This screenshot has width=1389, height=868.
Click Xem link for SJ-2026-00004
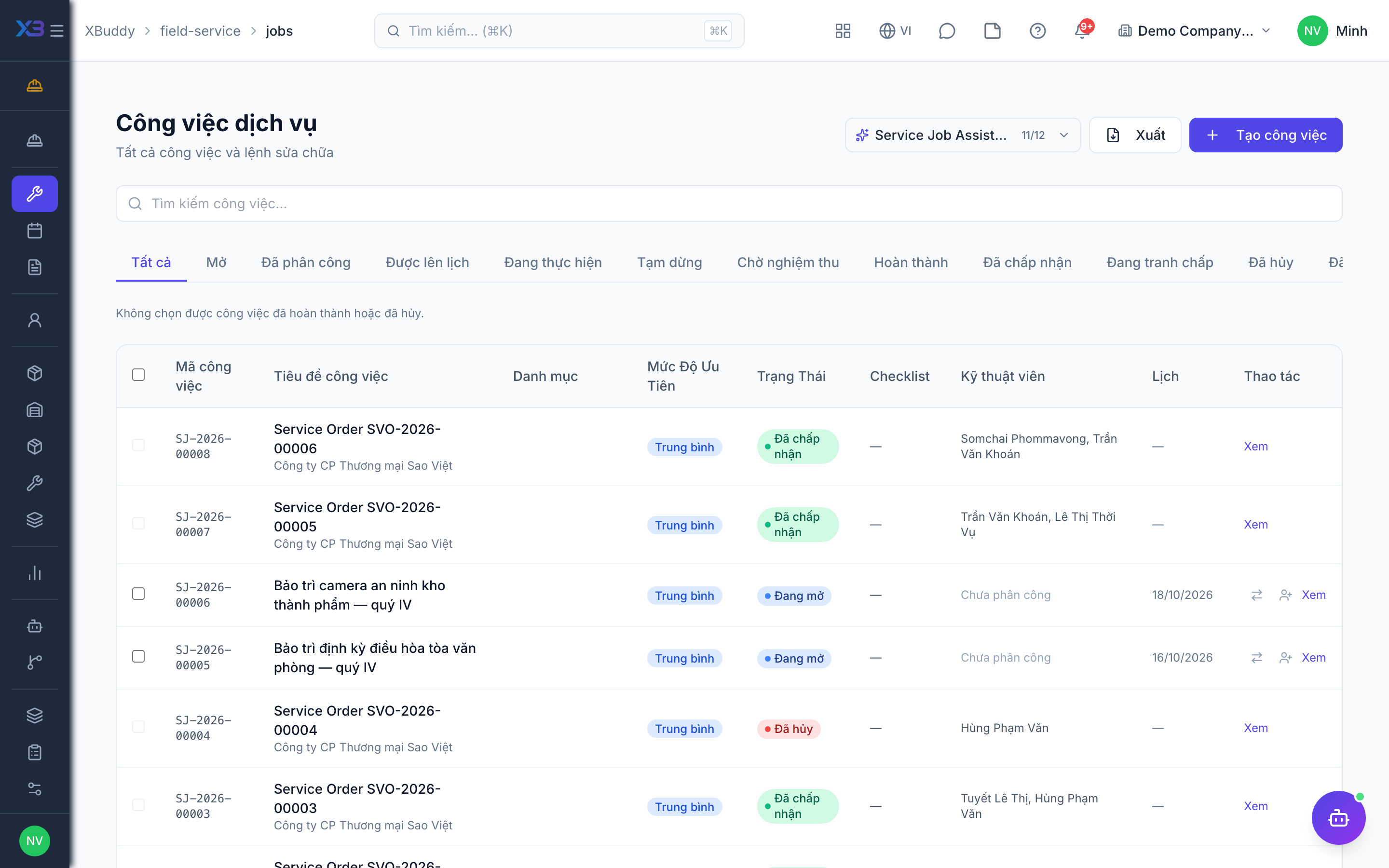point(1255,728)
